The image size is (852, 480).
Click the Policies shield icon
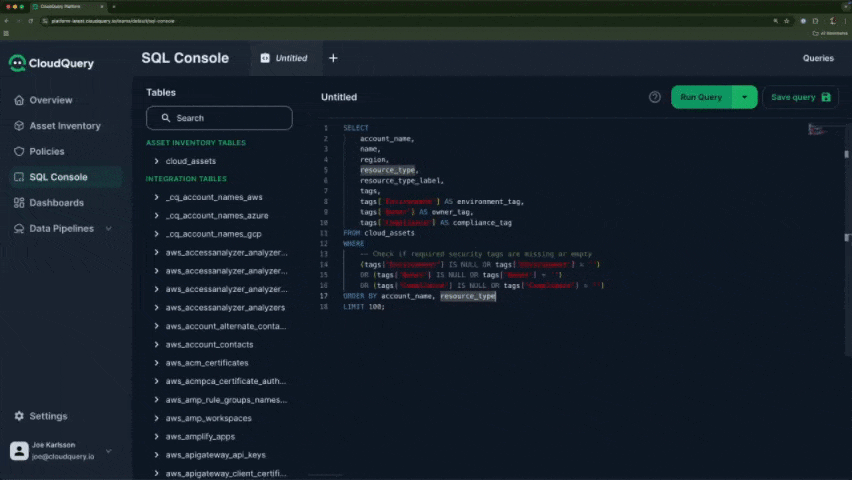[x=19, y=152]
